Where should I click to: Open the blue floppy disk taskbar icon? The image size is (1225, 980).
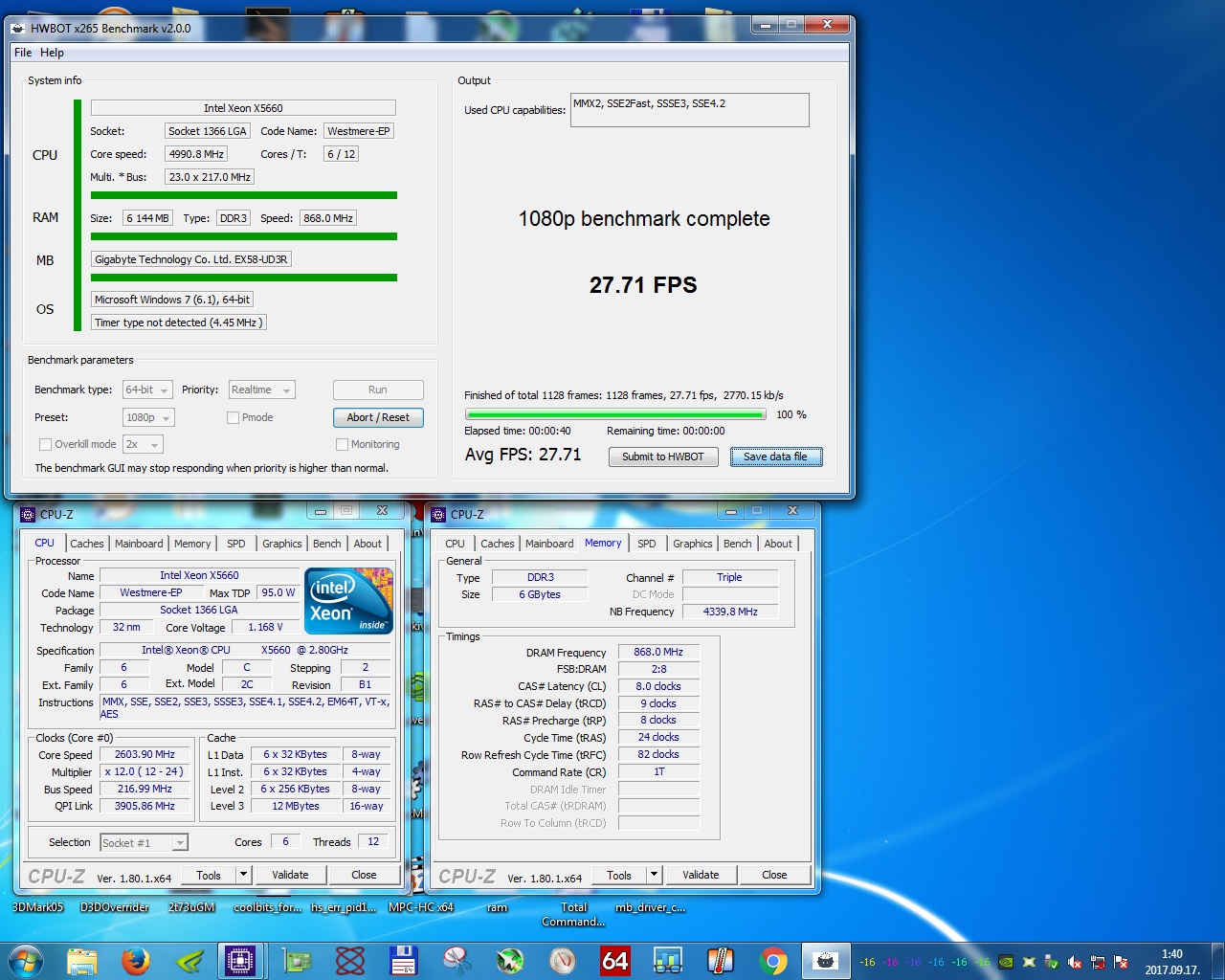click(403, 960)
